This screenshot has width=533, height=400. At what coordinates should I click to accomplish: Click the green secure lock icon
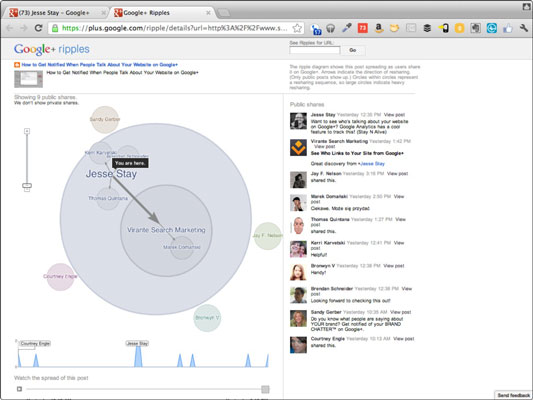tap(55, 29)
